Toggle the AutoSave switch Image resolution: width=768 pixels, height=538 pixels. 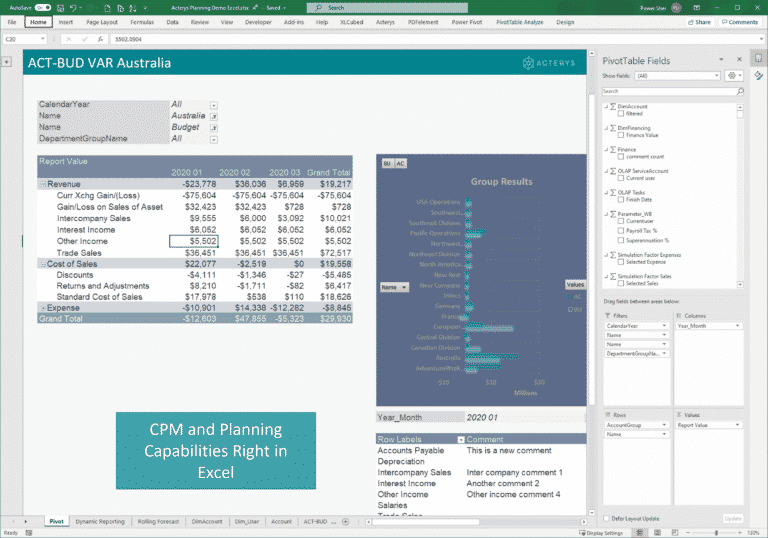coord(42,7)
